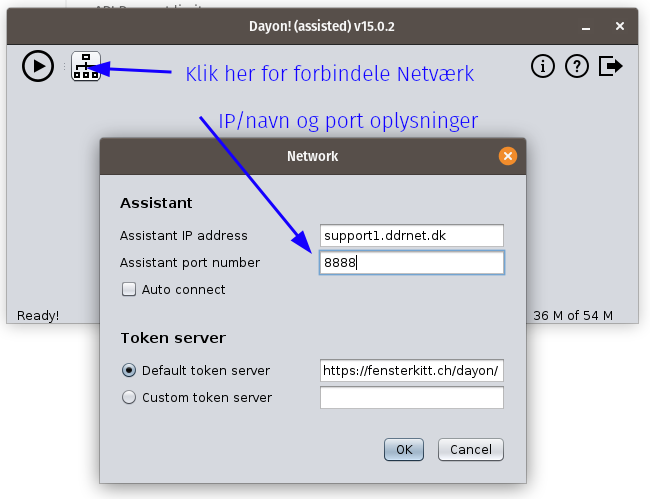This screenshot has width=650, height=499.
Task: Click the Dayon! (assisted) v15.0.2 title bar
Action: pos(322,26)
